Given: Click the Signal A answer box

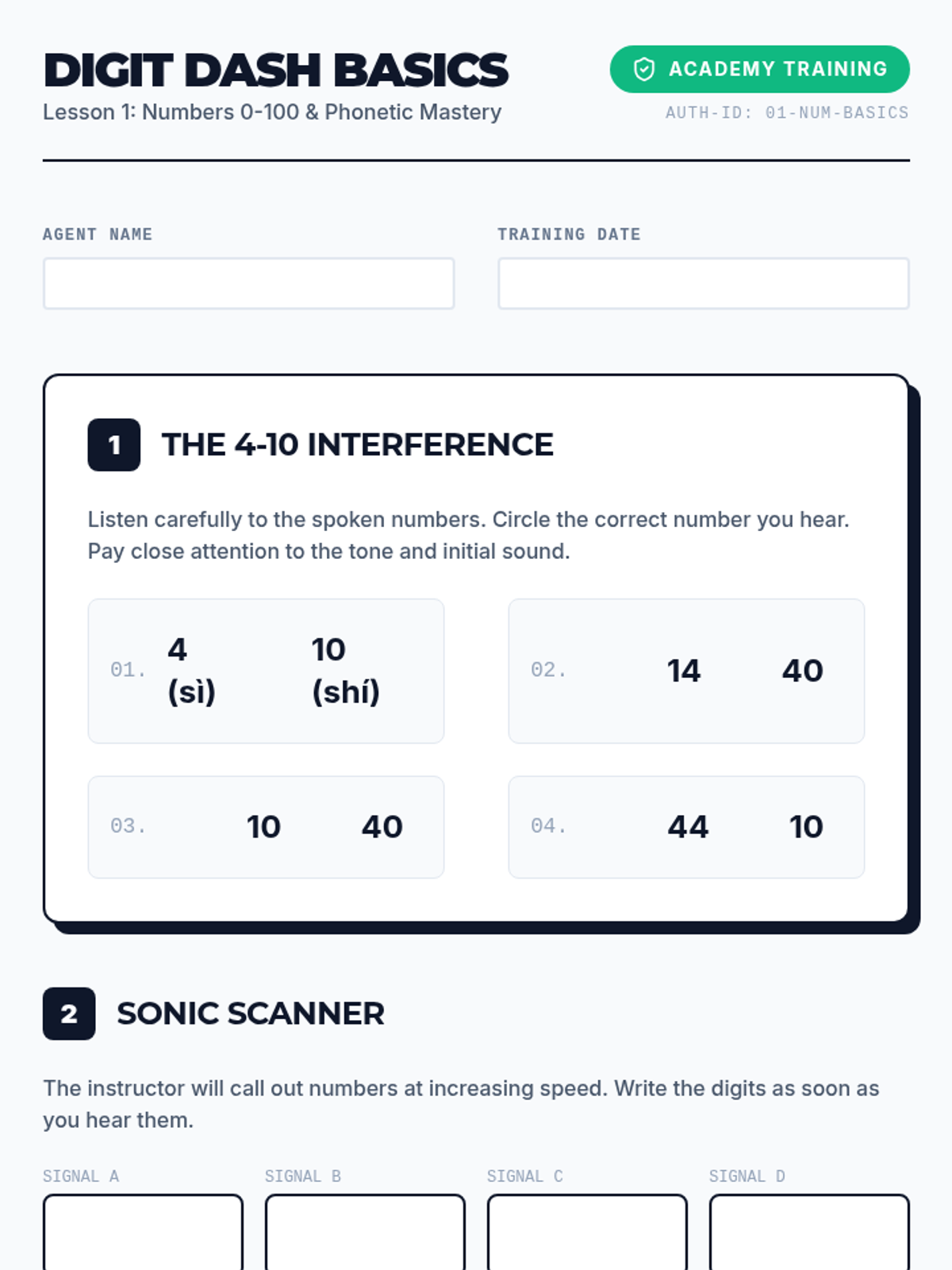Looking at the screenshot, I should pyautogui.click(x=143, y=1232).
